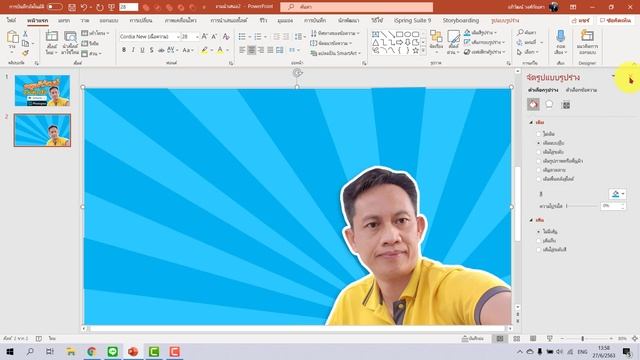Open Designer design ideas
This screenshot has width=640, height=360.
coord(587,42)
